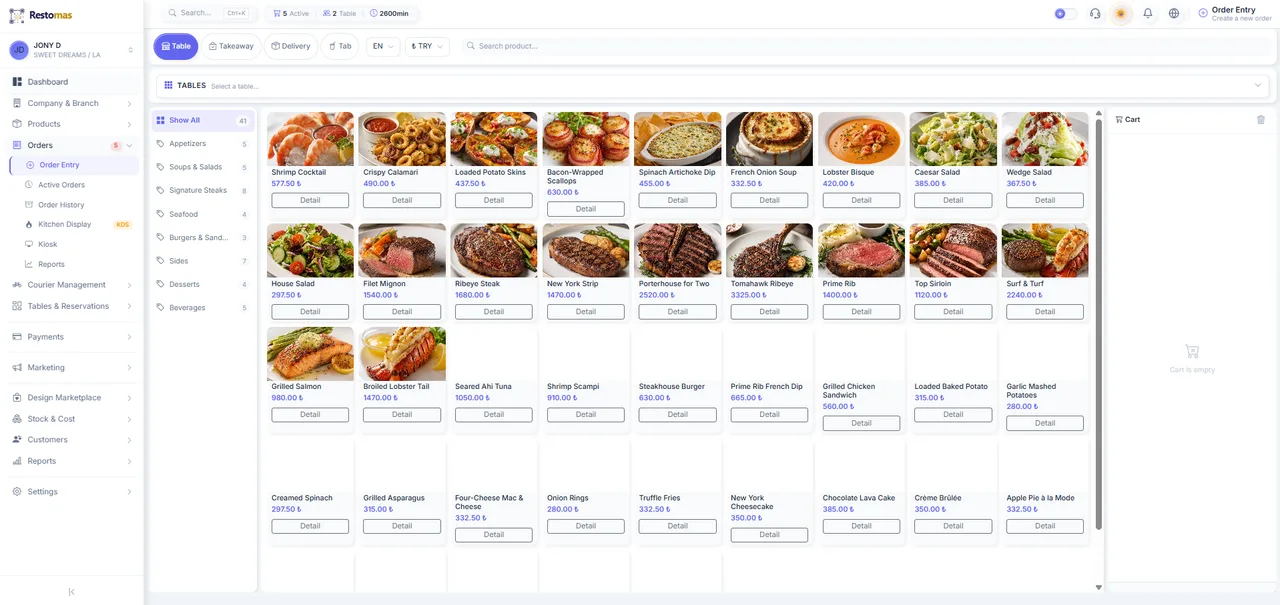Click the Caesar Salad product image

click(x=953, y=139)
